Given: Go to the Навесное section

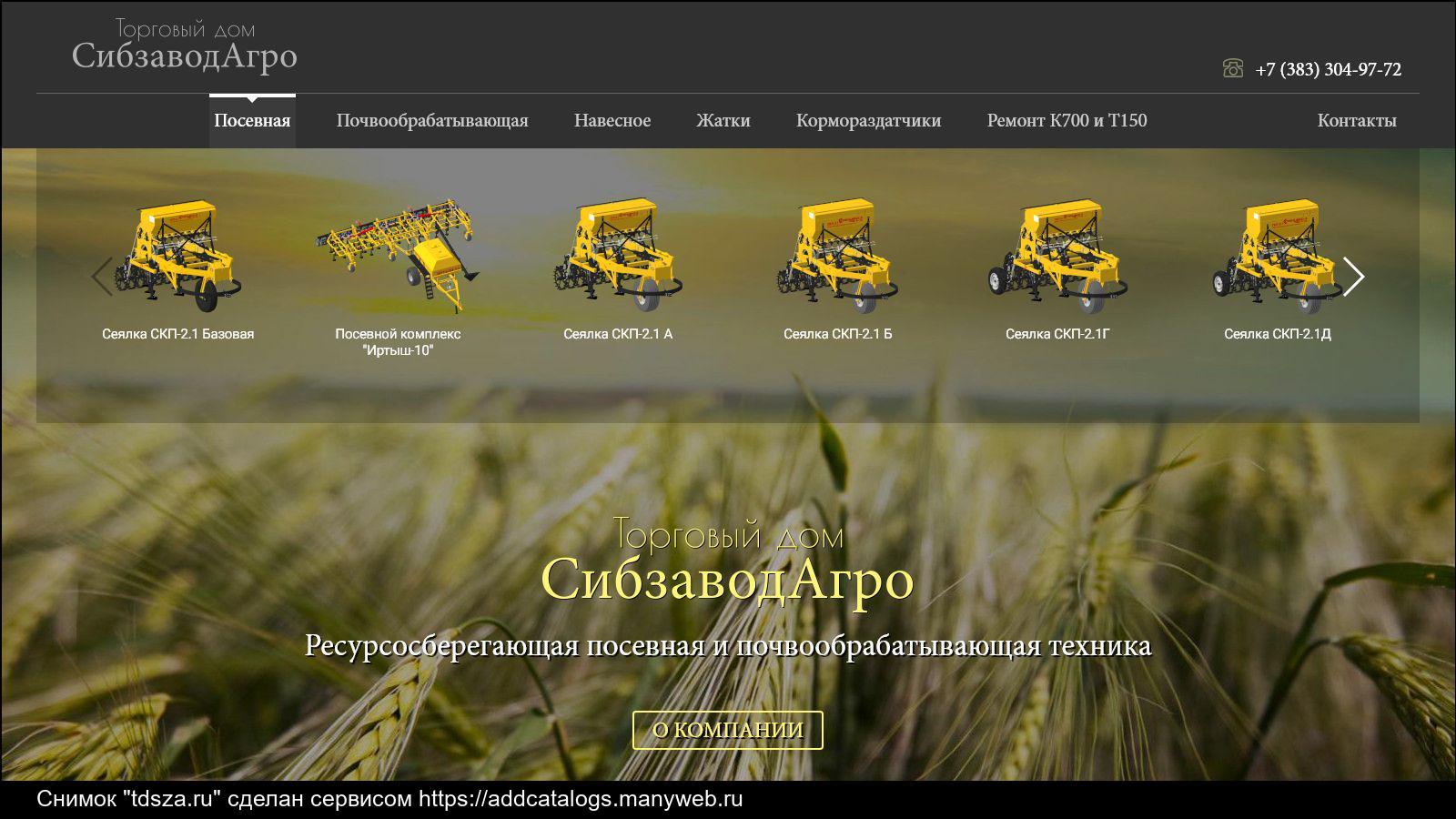Looking at the screenshot, I should coord(612,121).
